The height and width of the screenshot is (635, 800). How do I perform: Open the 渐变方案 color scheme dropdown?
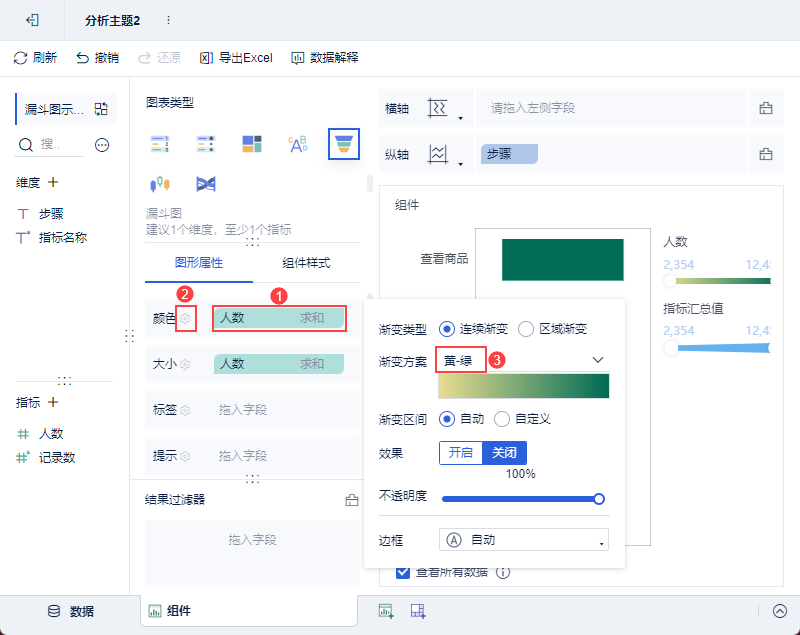[598, 359]
